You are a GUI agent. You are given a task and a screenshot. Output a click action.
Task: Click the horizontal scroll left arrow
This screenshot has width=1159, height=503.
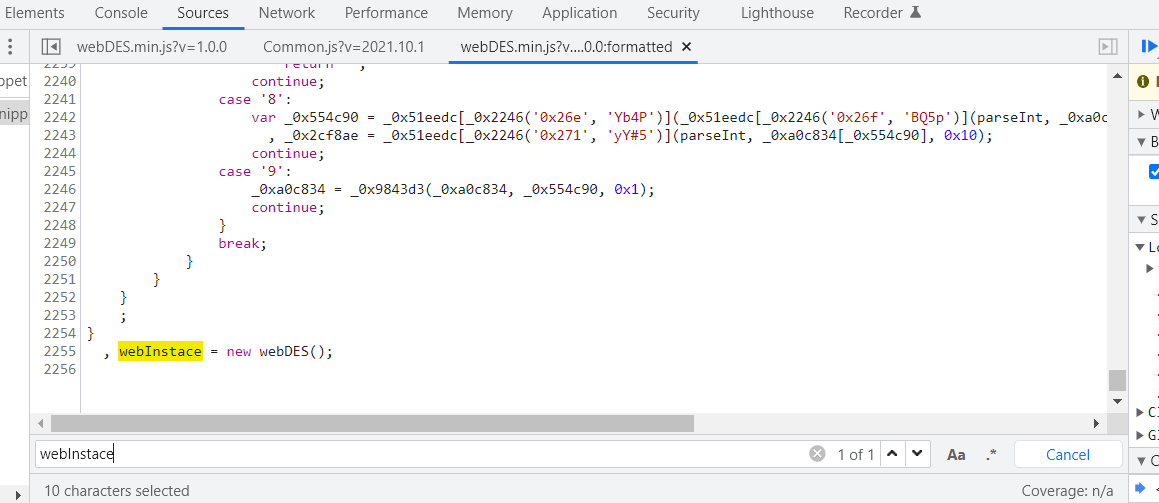point(41,423)
